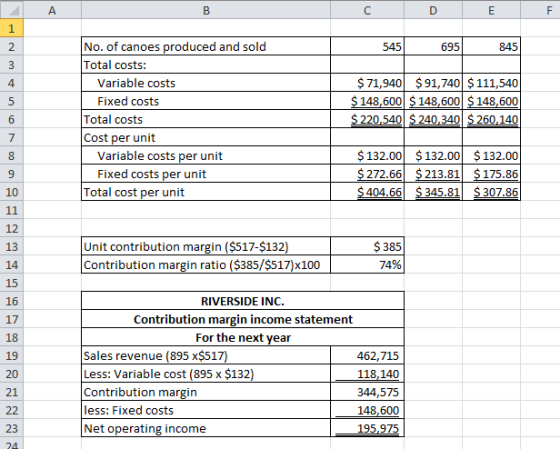Click the 'Cost per unit' label cell
The width and height of the screenshot is (560, 449).
(x=206, y=137)
